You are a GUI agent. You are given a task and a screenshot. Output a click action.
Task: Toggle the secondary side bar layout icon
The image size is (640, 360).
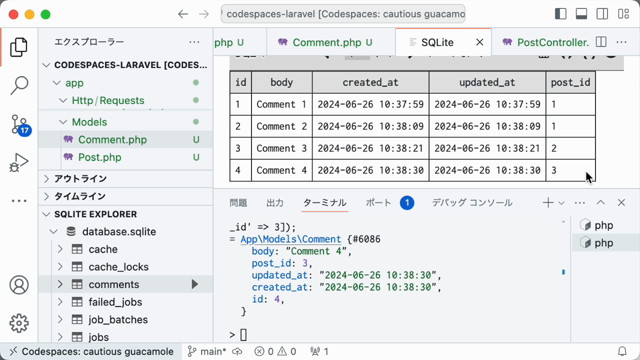pos(602,14)
